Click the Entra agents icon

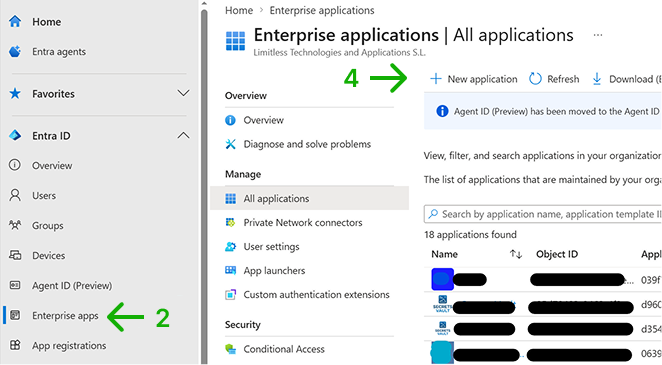[x=15, y=51]
